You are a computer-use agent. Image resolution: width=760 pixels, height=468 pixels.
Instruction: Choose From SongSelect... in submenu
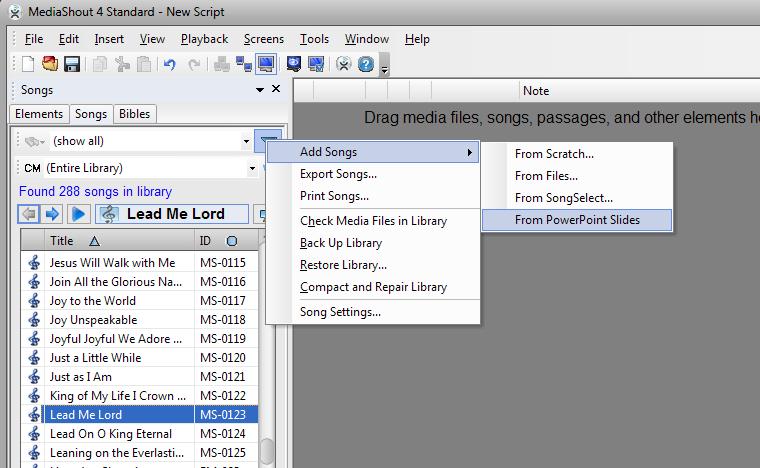(x=577, y=198)
